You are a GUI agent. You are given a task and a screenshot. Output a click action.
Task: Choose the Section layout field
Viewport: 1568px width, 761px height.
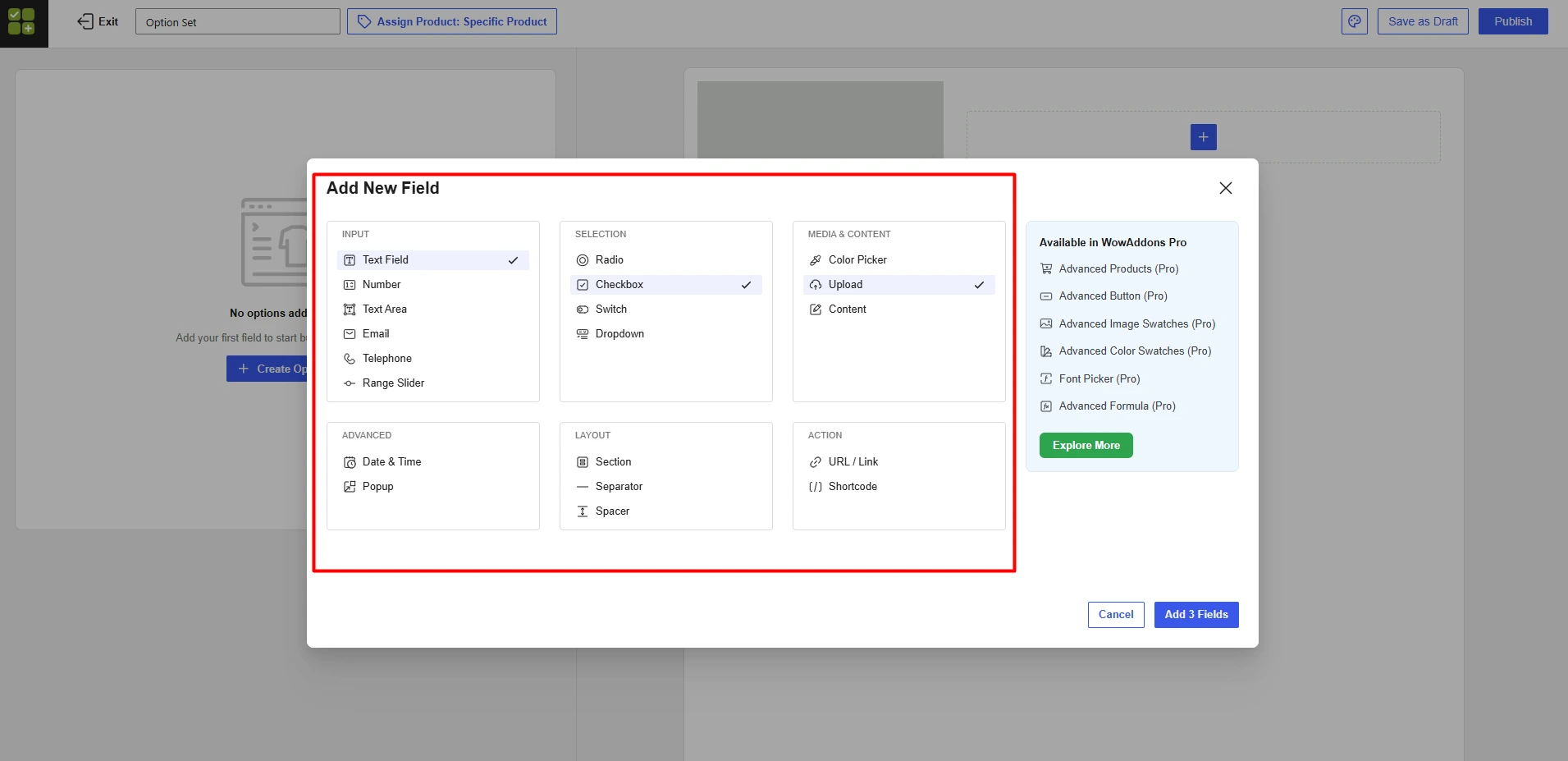666,462
